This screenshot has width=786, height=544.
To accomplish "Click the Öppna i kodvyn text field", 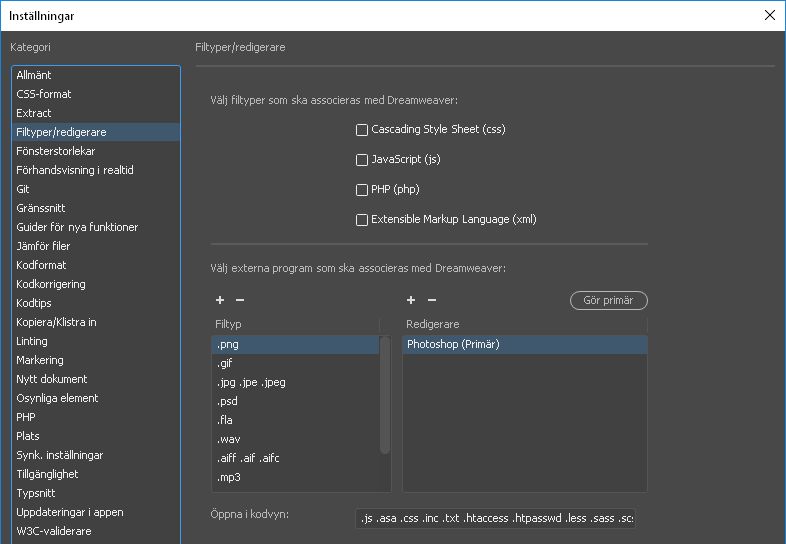I will (496, 518).
